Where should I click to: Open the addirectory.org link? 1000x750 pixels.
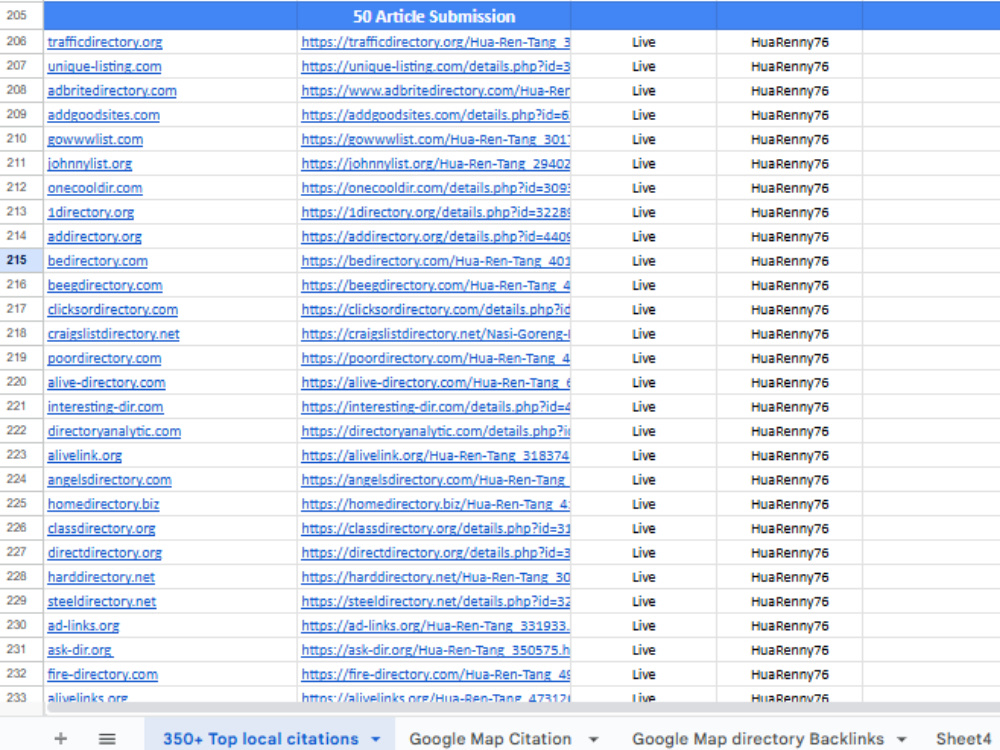pyautogui.click(x=94, y=236)
